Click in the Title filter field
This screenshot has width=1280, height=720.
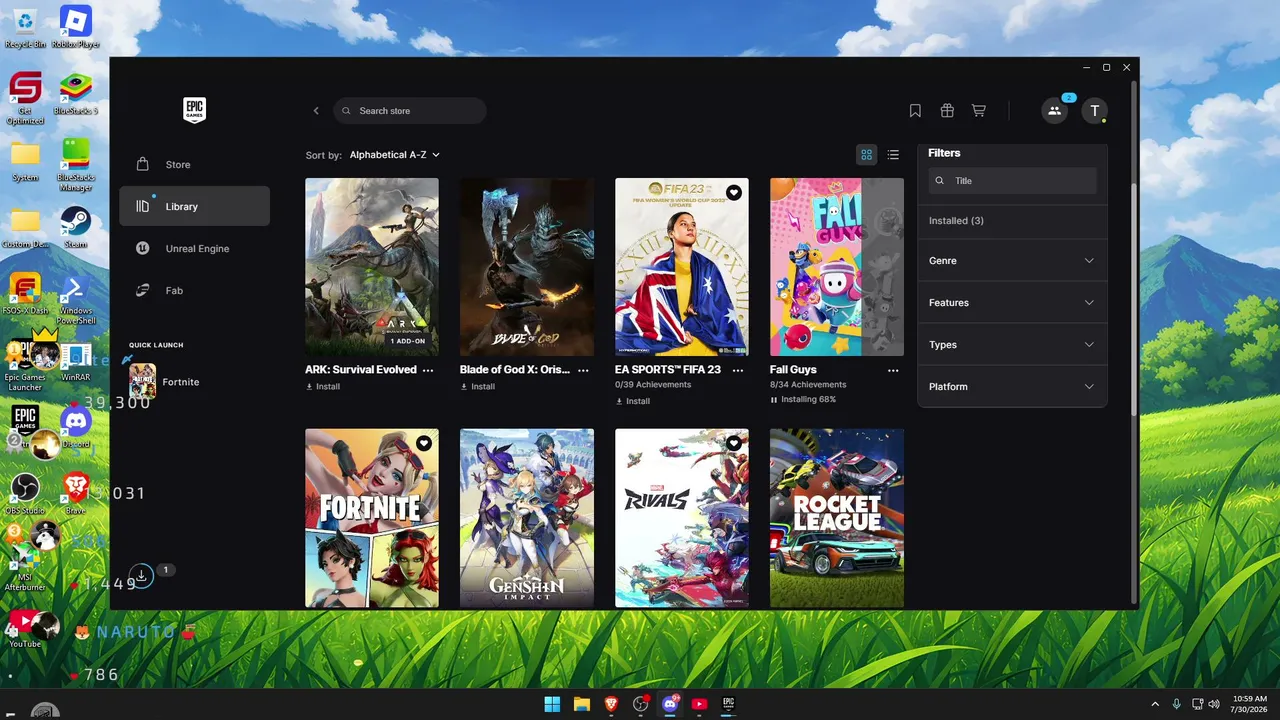click(x=1012, y=181)
